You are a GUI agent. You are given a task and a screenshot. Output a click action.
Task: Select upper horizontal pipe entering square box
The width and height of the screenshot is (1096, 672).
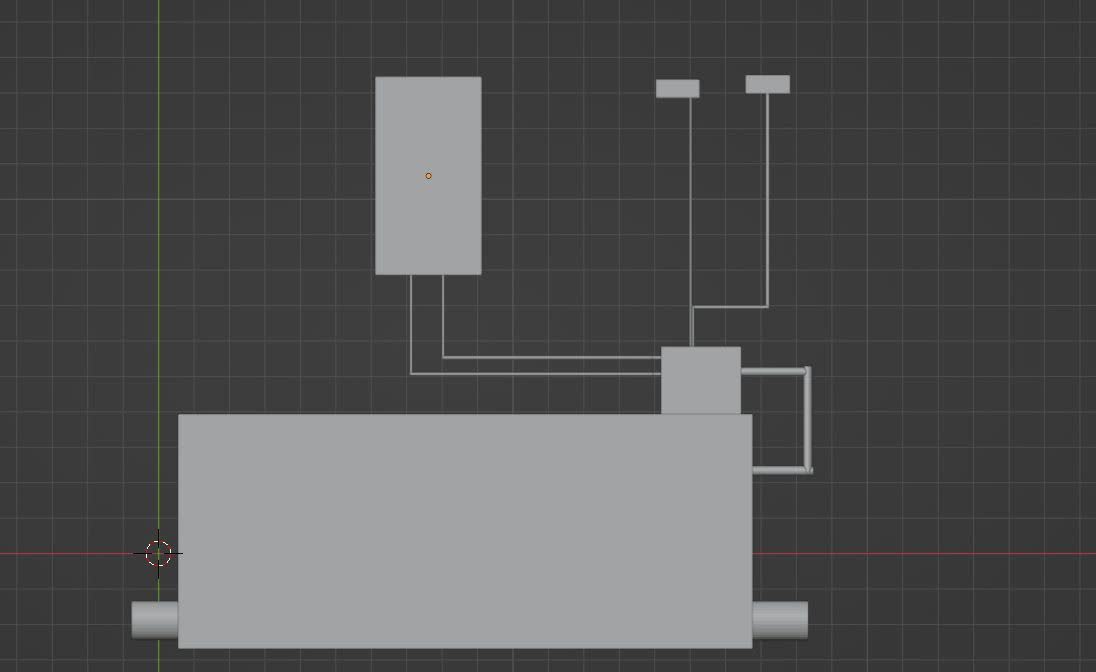pyautogui.click(x=550, y=357)
